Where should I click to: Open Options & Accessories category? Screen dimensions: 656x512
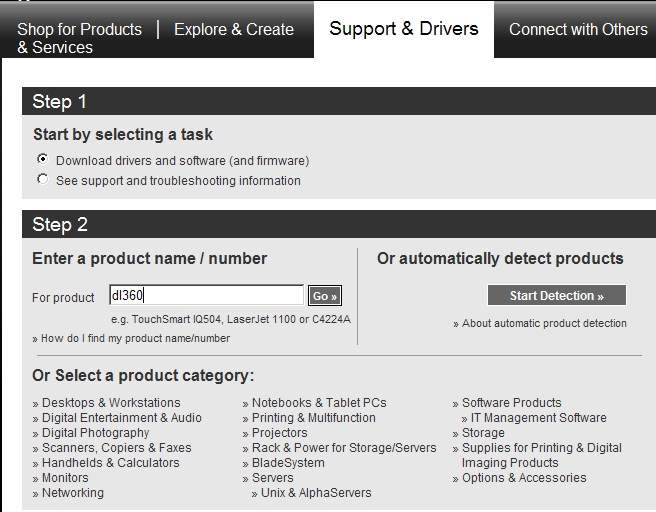[524, 478]
